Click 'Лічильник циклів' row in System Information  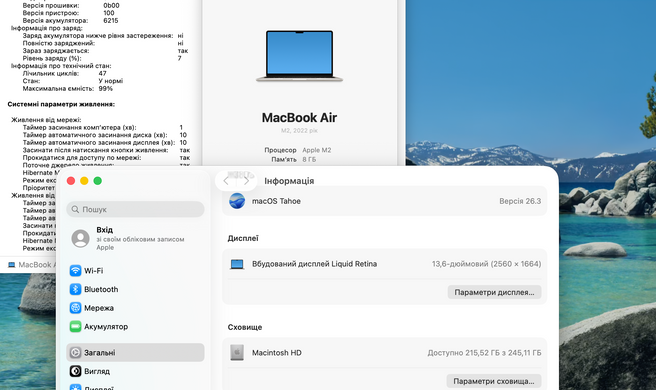tap(65, 73)
